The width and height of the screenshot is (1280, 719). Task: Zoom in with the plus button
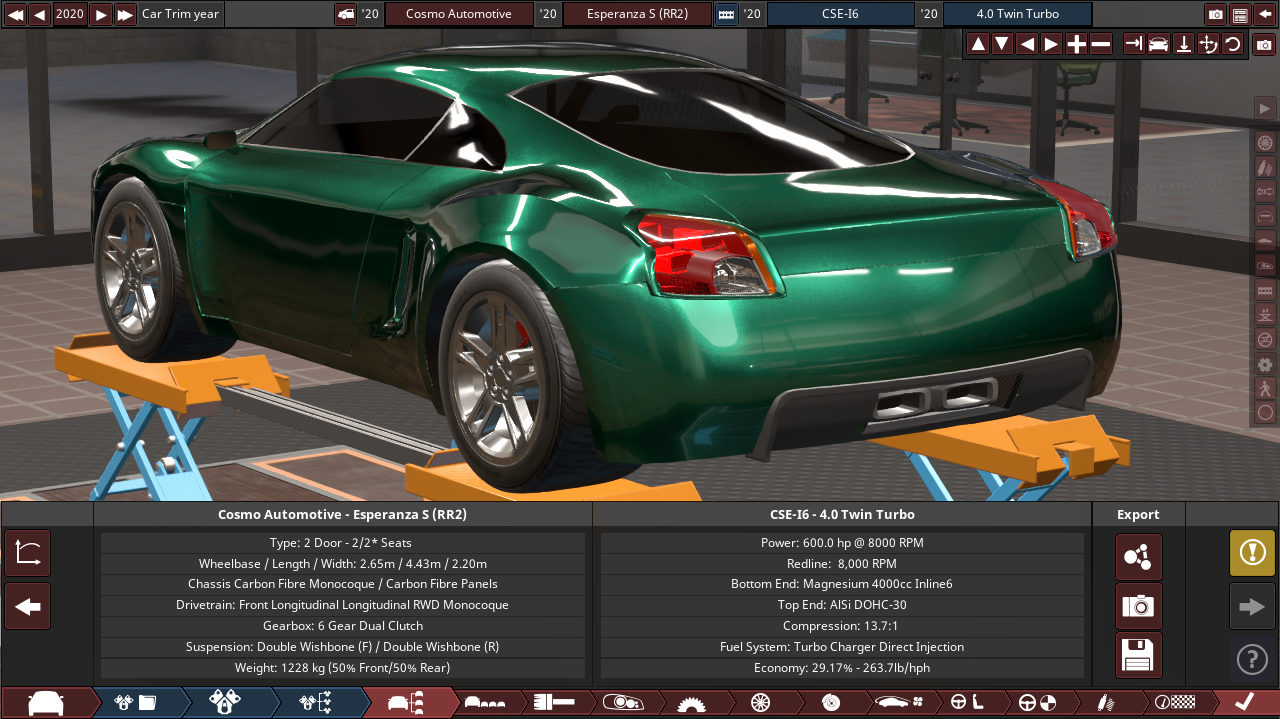click(1076, 44)
